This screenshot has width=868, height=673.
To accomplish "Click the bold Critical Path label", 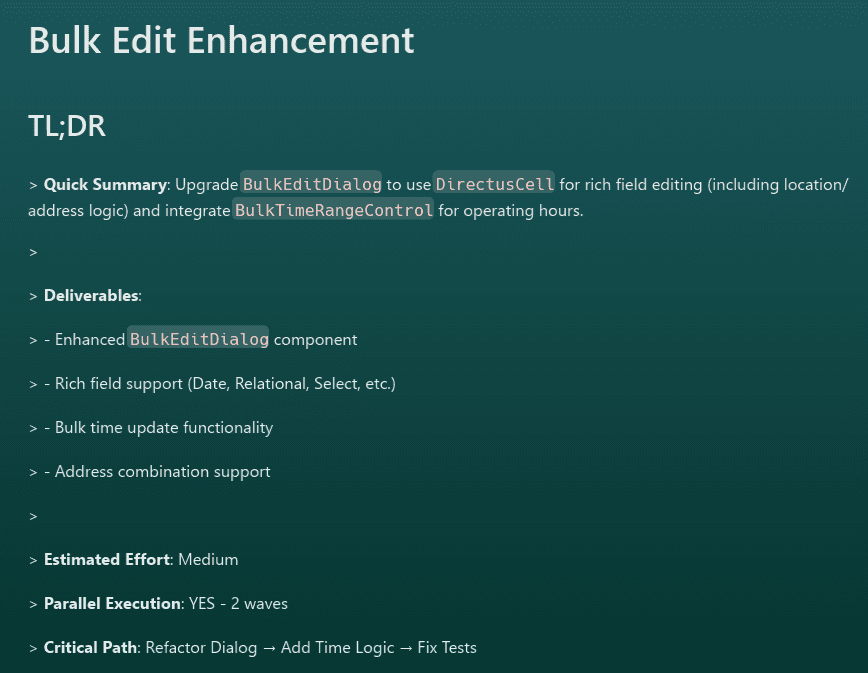I will 90,648.
